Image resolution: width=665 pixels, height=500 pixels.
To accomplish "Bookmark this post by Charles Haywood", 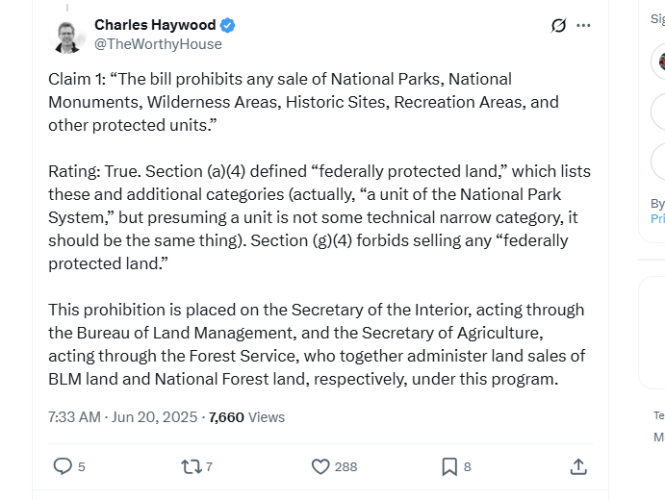I will tap(449, 466).
